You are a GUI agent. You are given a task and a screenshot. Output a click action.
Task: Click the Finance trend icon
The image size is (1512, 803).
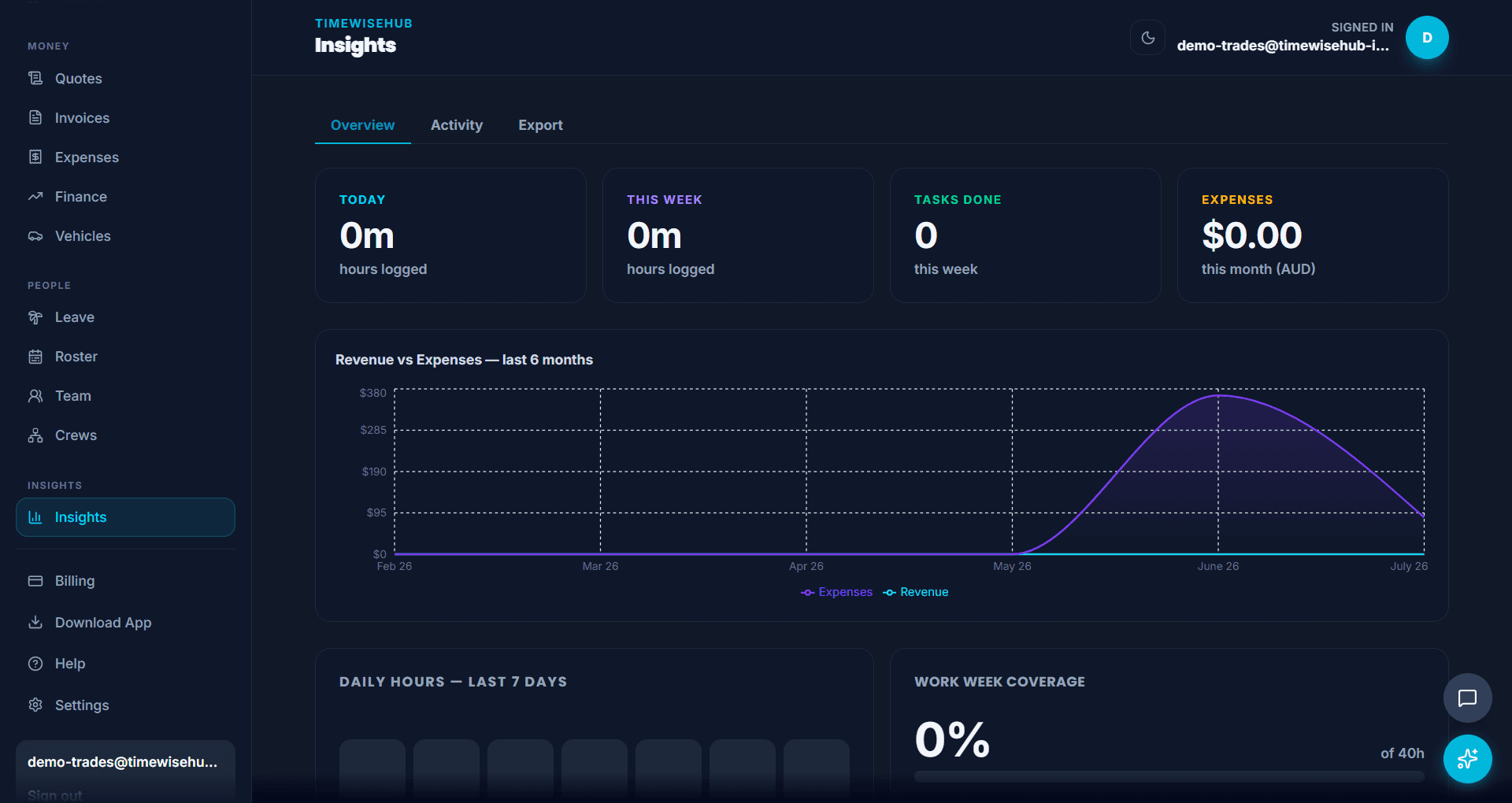point(35,196)
